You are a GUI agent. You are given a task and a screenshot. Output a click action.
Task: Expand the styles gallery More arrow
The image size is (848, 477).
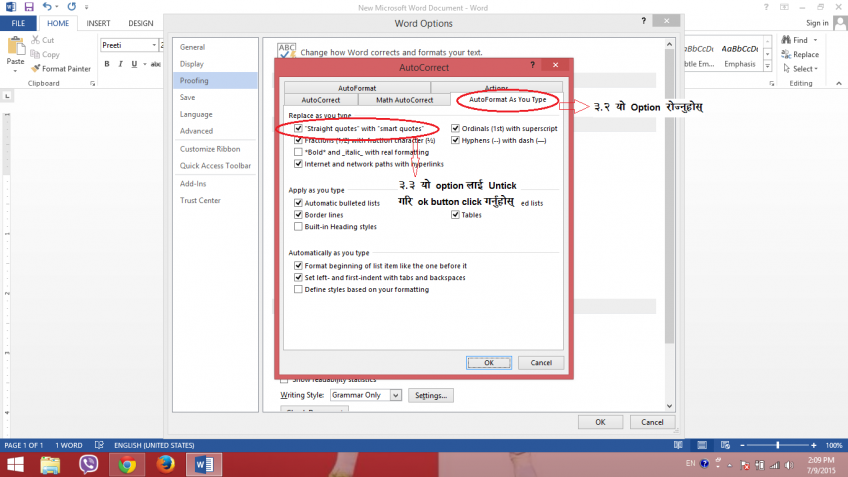(x=767, y=66)
